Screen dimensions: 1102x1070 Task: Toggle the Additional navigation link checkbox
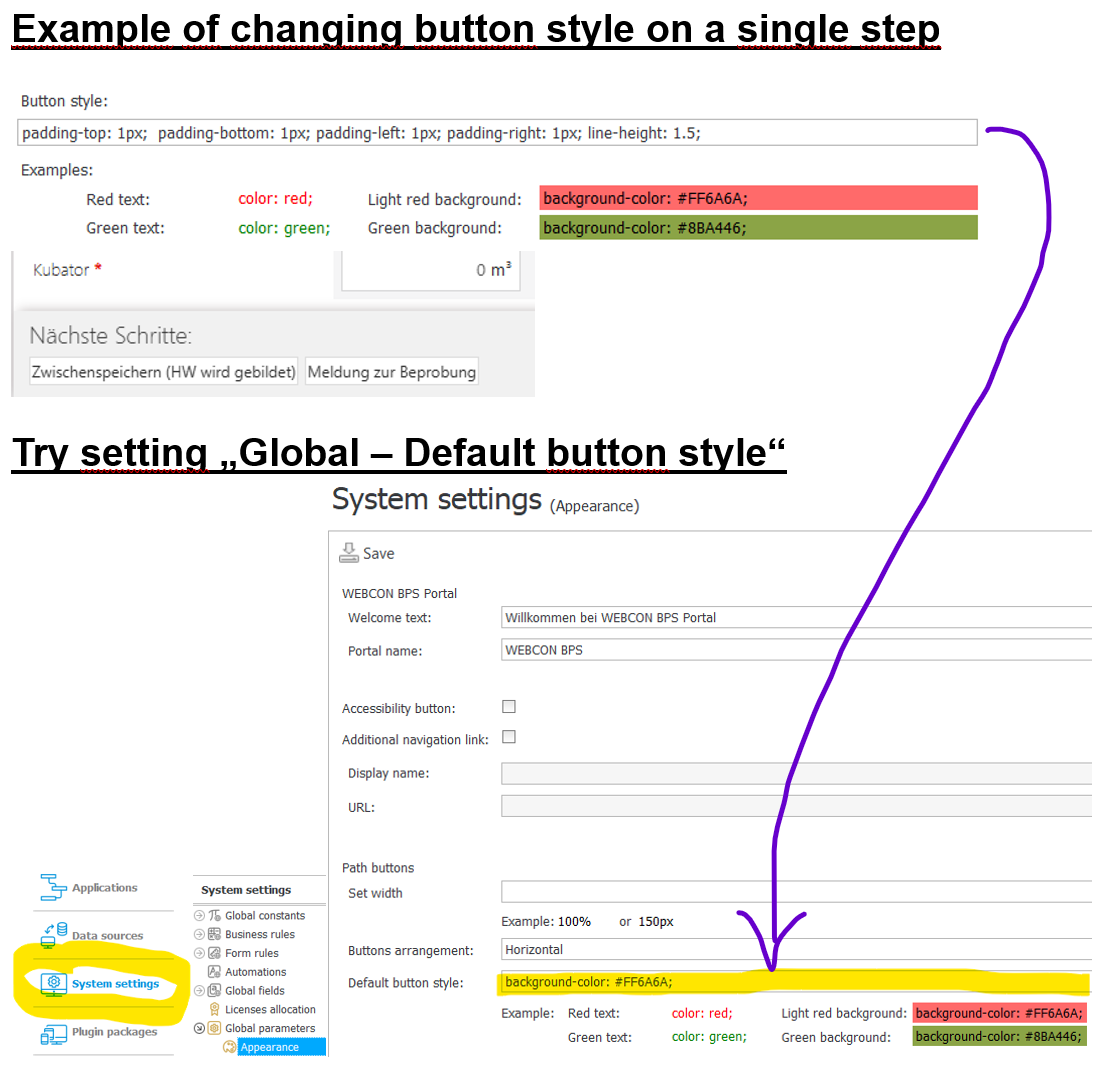pos(509,737)
